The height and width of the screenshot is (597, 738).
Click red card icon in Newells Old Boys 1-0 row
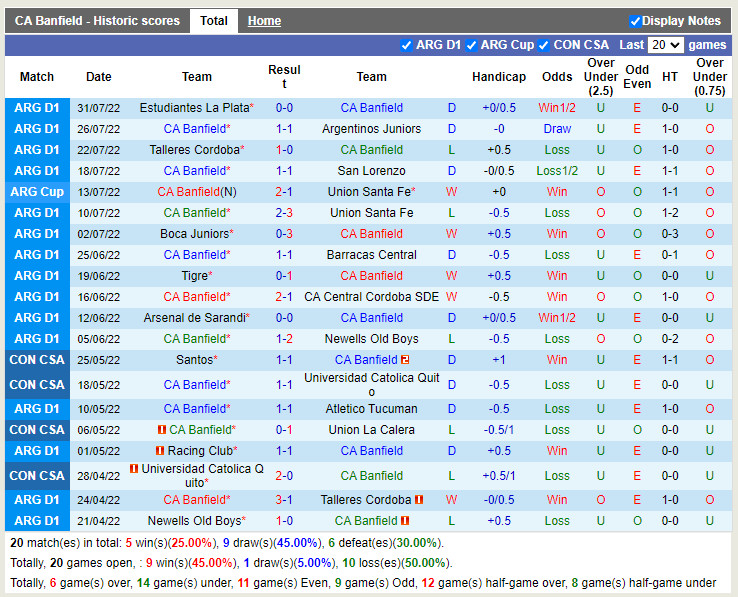[405, 521]
